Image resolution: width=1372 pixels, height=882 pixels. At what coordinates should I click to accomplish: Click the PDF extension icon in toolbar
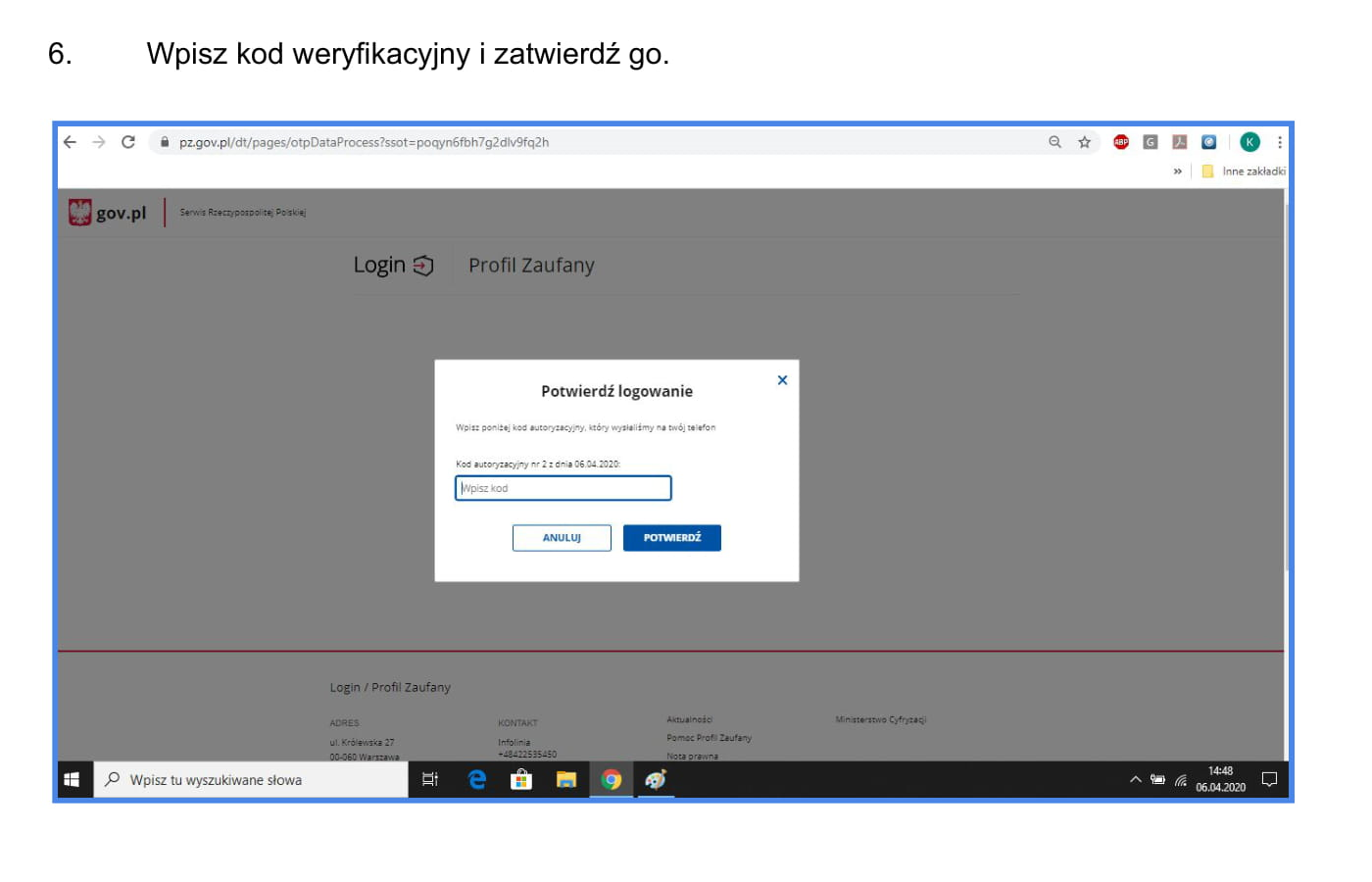tap(1180, 142)
